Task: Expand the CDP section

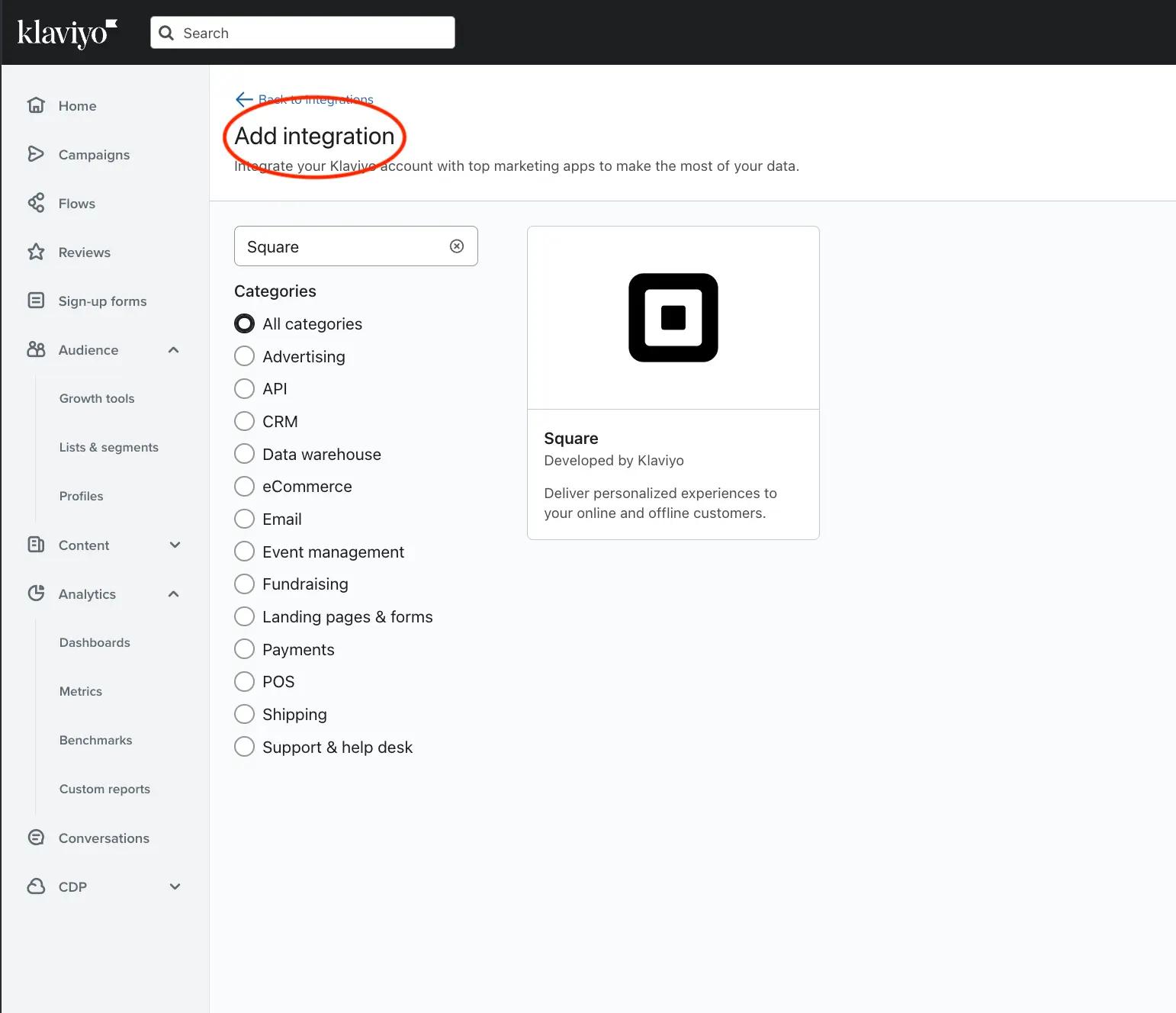Action: coord(175,886)
